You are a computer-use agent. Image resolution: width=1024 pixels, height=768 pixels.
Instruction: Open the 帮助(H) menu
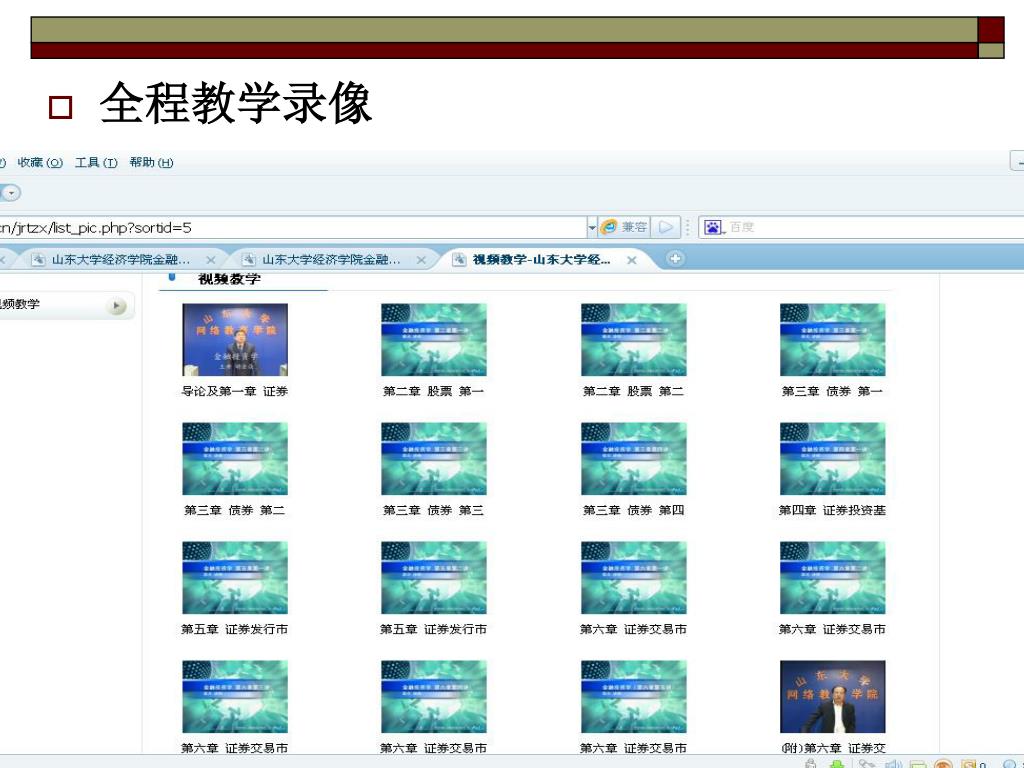(x=152, y=163)
